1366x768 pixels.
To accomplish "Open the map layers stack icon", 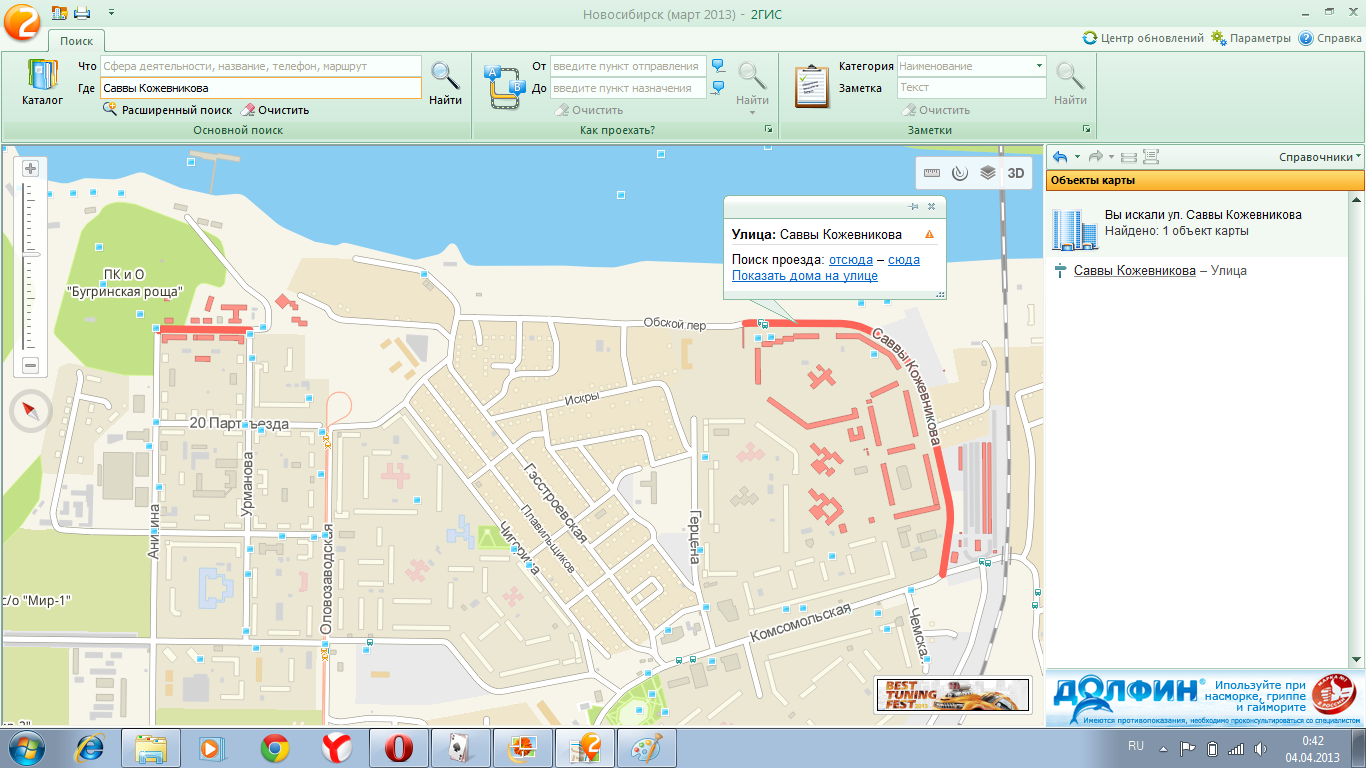I will tap(988, 173).
